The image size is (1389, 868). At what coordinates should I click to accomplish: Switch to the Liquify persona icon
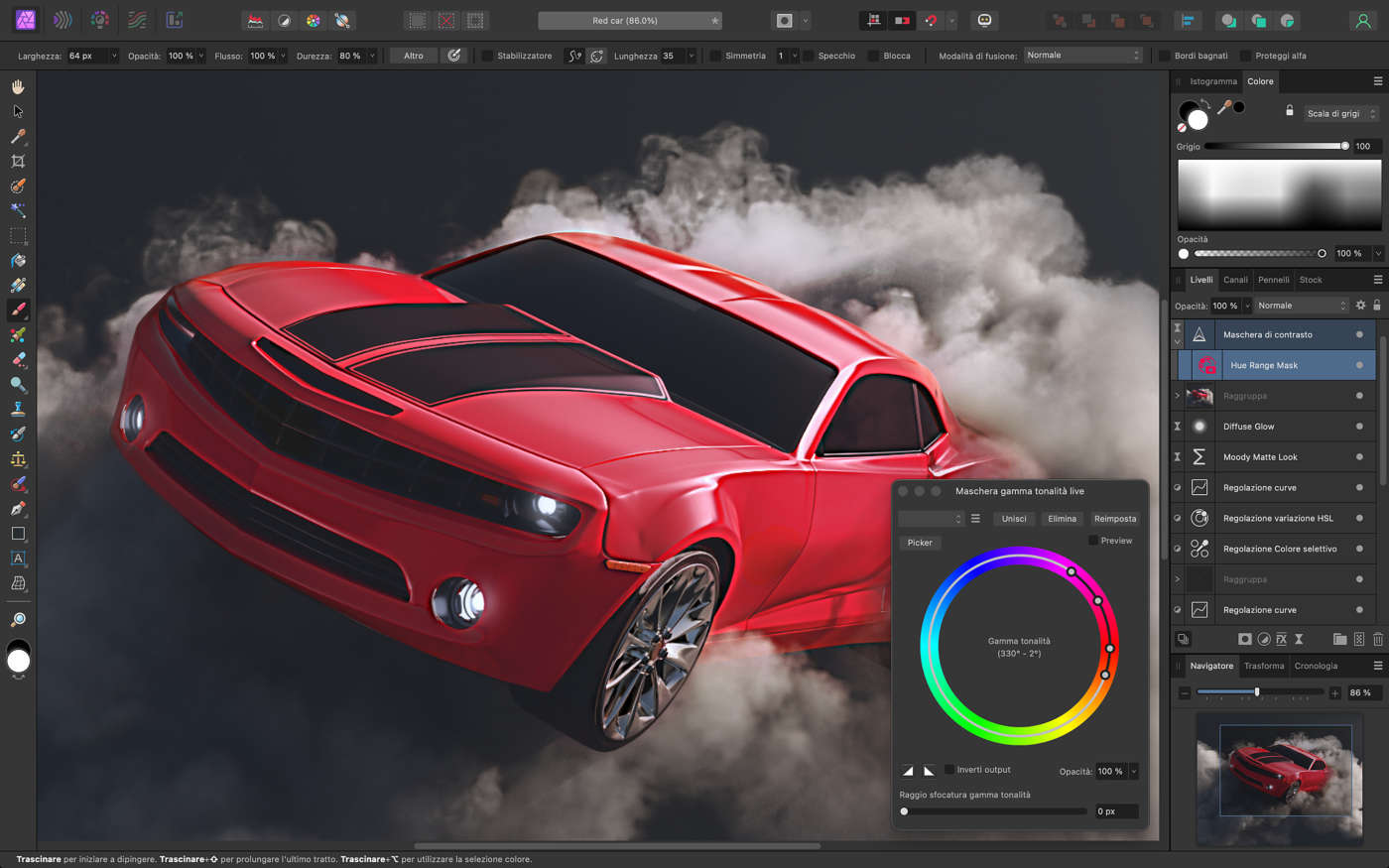(x=62, y=20)
